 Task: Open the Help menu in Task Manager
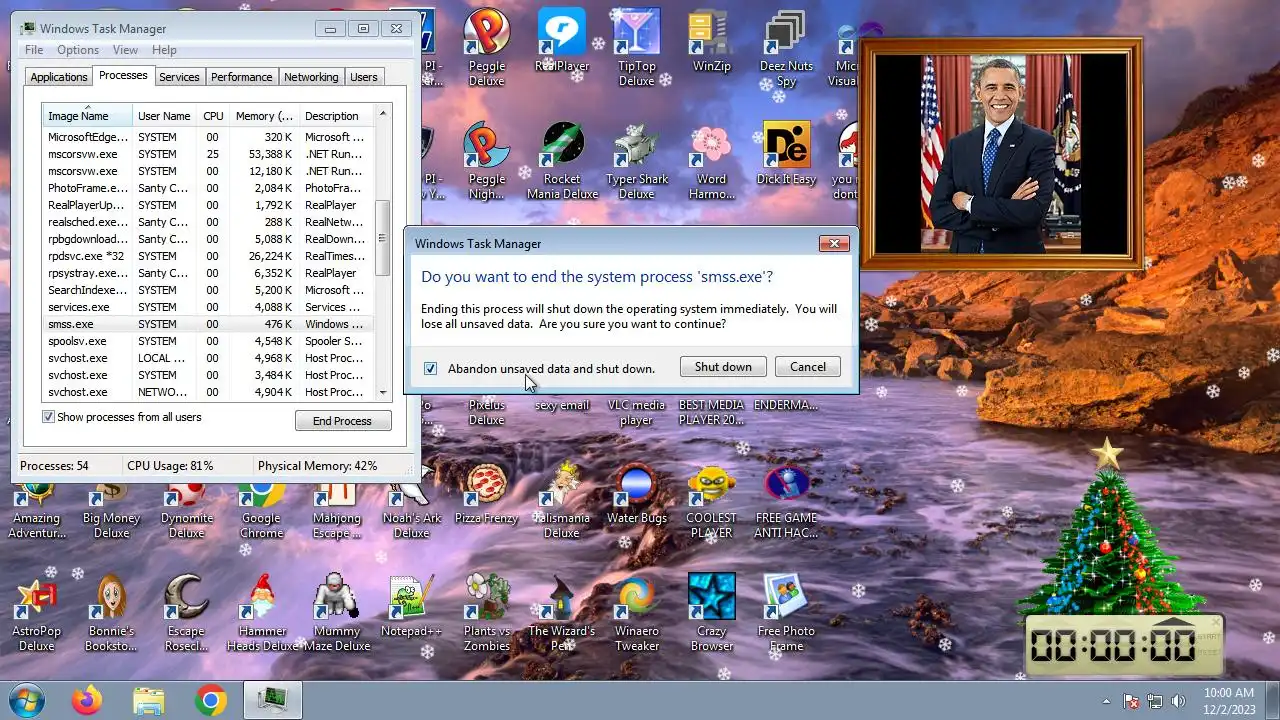164,50
